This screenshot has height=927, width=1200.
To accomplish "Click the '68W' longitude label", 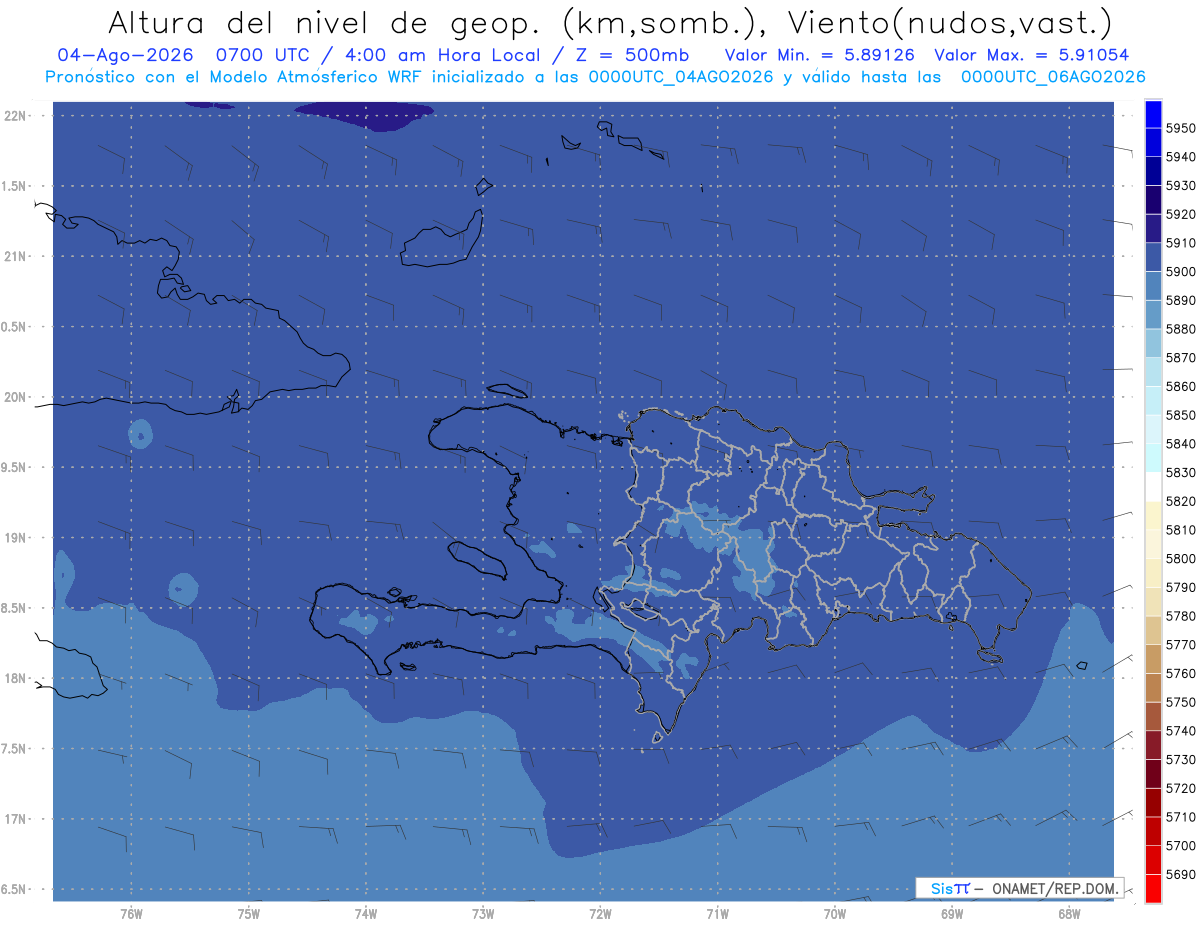I will click(x=1069, y=913).
